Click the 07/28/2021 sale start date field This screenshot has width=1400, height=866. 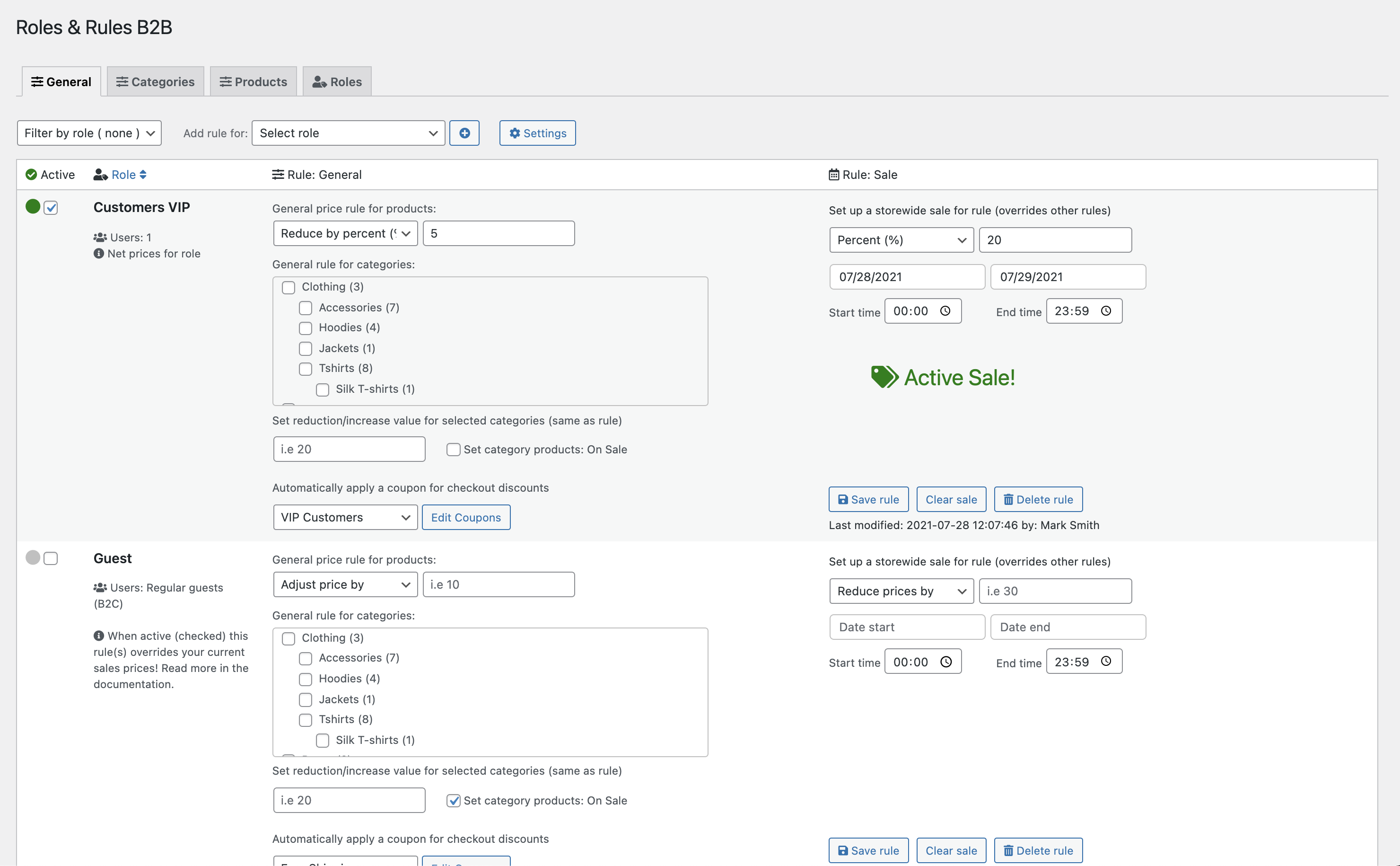point(907,277)
